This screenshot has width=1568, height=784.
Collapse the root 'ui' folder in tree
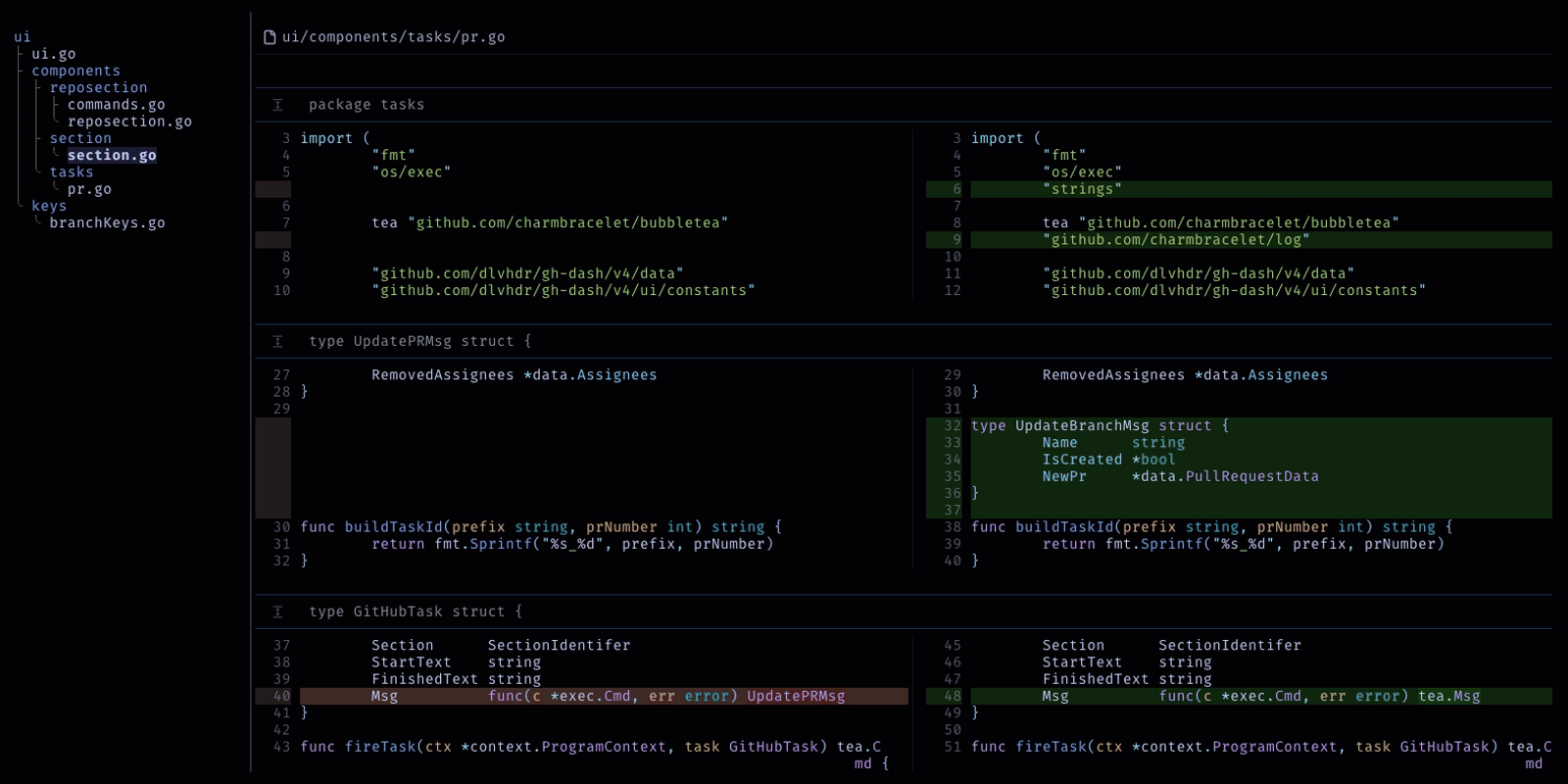[x=23, y=37]
